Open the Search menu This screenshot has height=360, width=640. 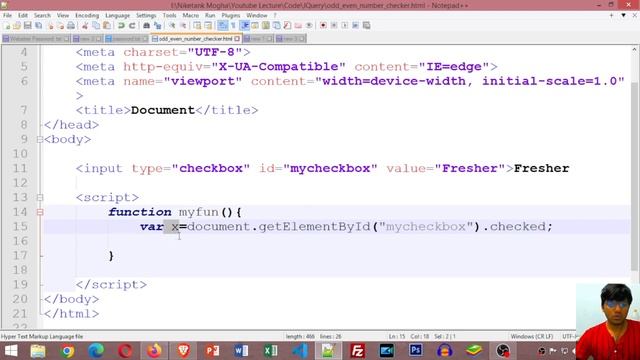[42, 15]
